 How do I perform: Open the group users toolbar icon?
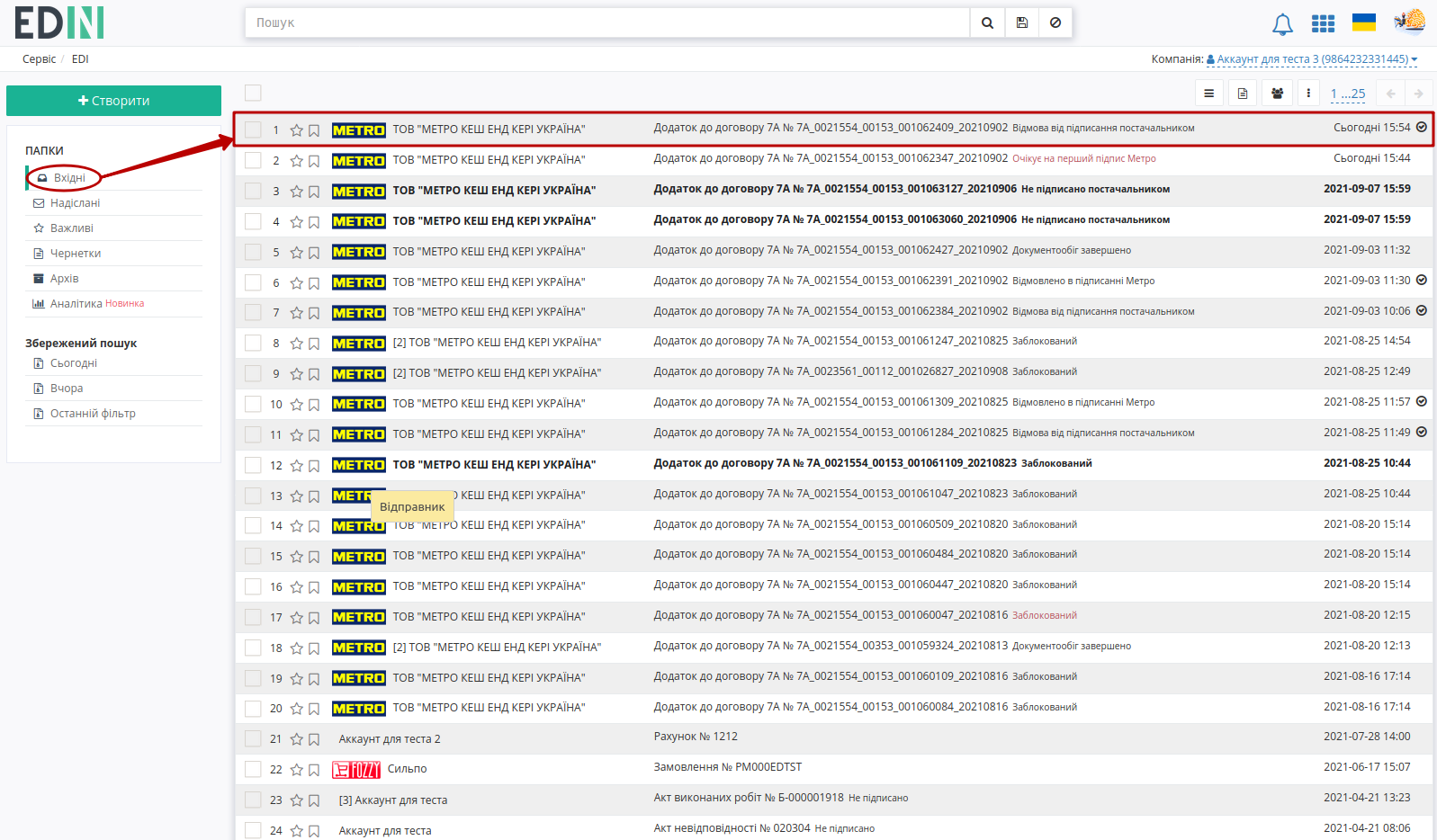(x=1277, y=94)
